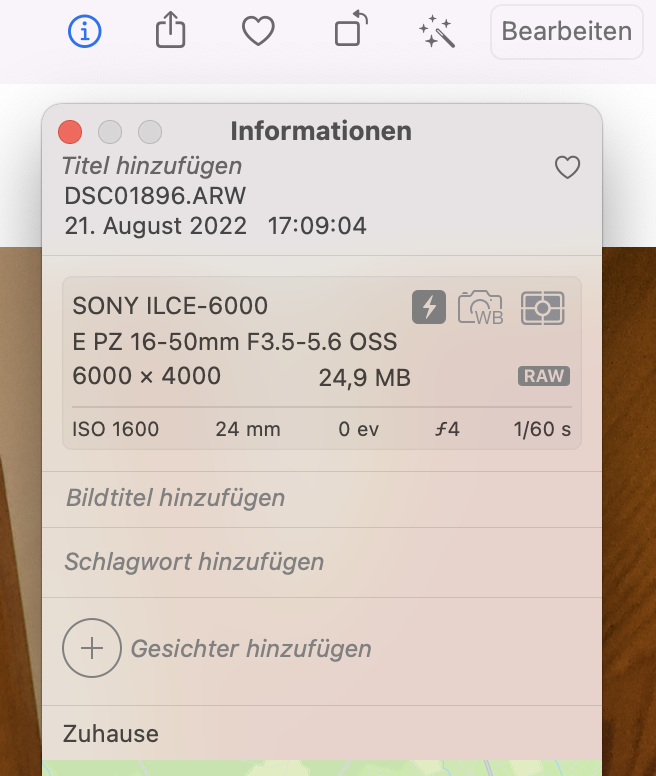Screen dimensions: 656x776
Task: Toggle favorite heart in Informationen panel
Action: coord(567,168)
